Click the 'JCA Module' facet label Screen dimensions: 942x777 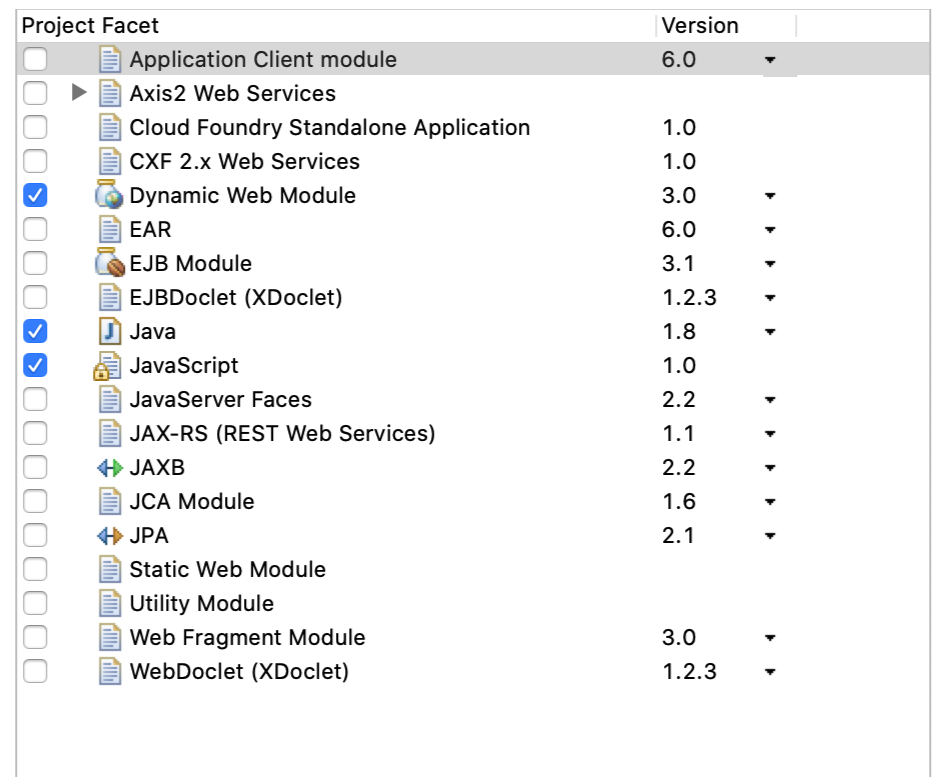click(192, 502)
